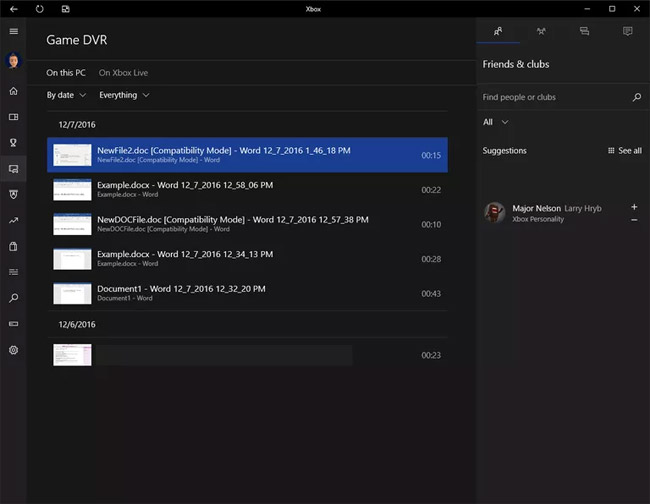Open Major Nelson profile name
This screenshot has height=504, width=650.
click(x=536, y=208)
